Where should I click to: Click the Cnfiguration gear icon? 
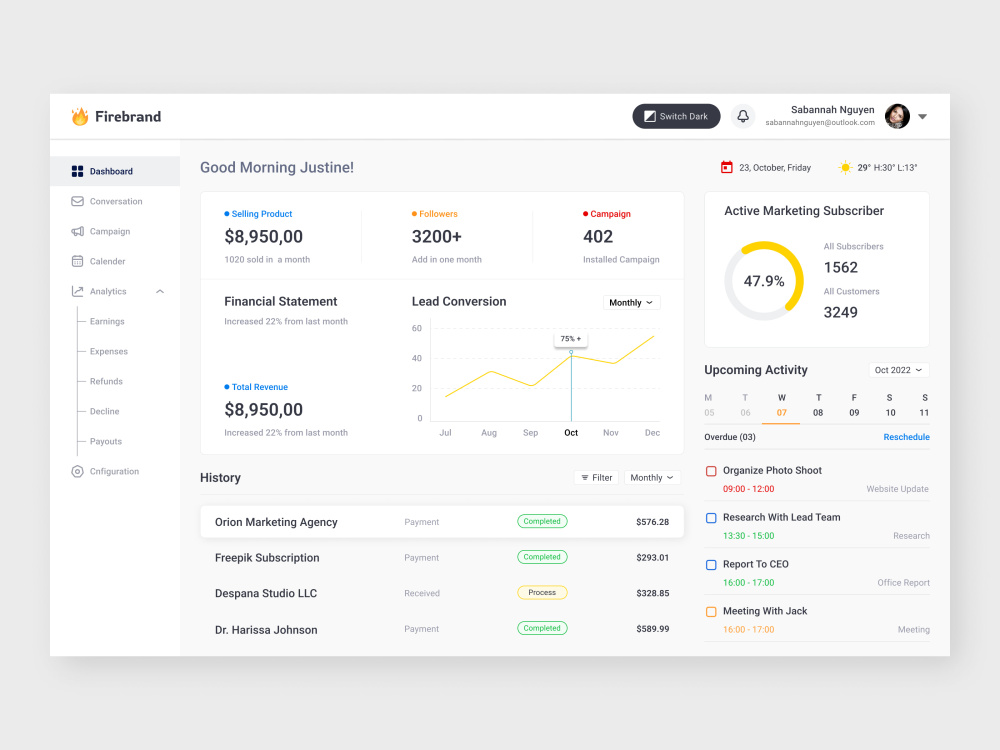[x=77, y=471]
